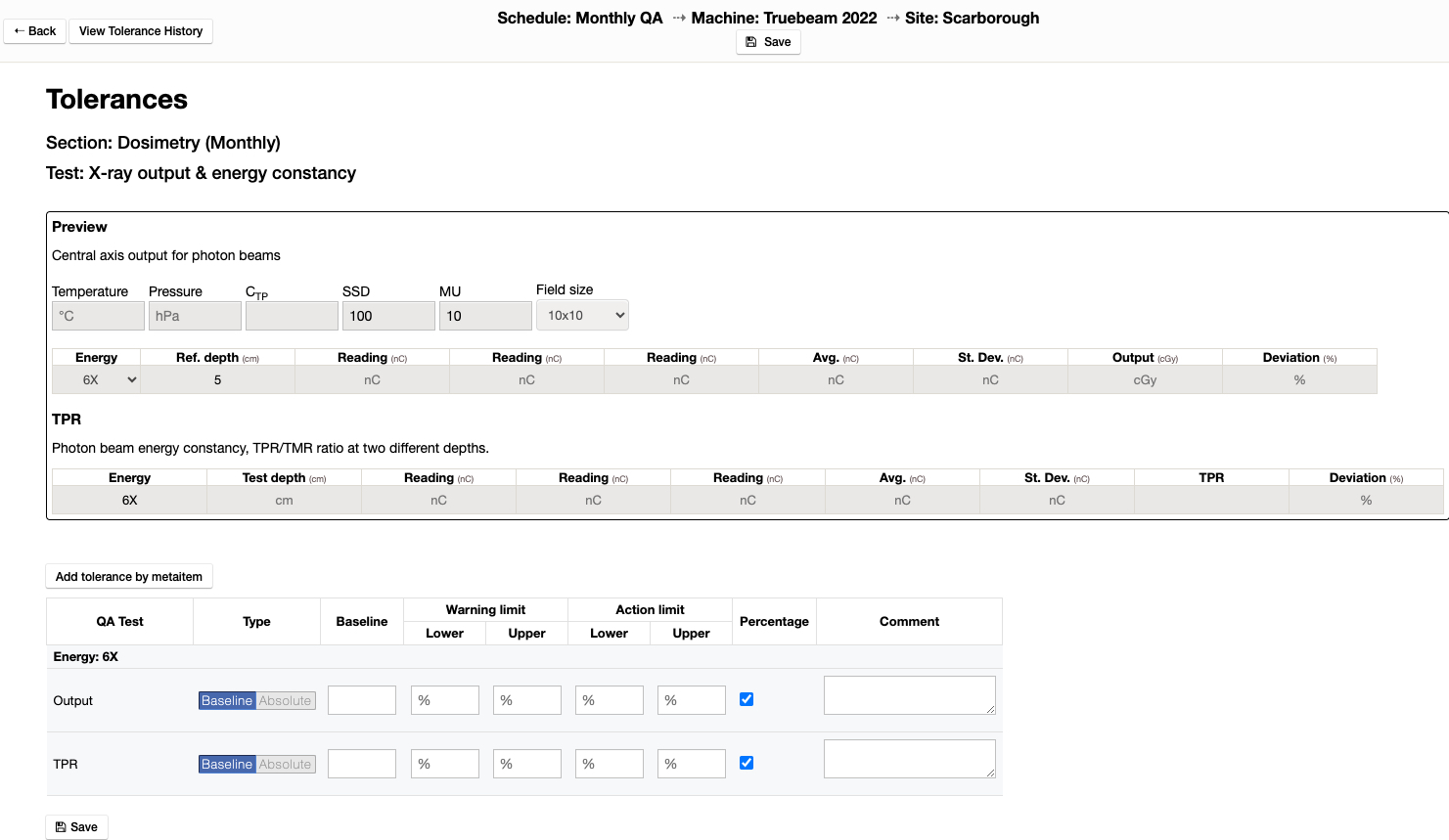Uncheck Percentage checkbox for TPR row
The height and width of the screenshot is (840, 1449).
[747, 763]
